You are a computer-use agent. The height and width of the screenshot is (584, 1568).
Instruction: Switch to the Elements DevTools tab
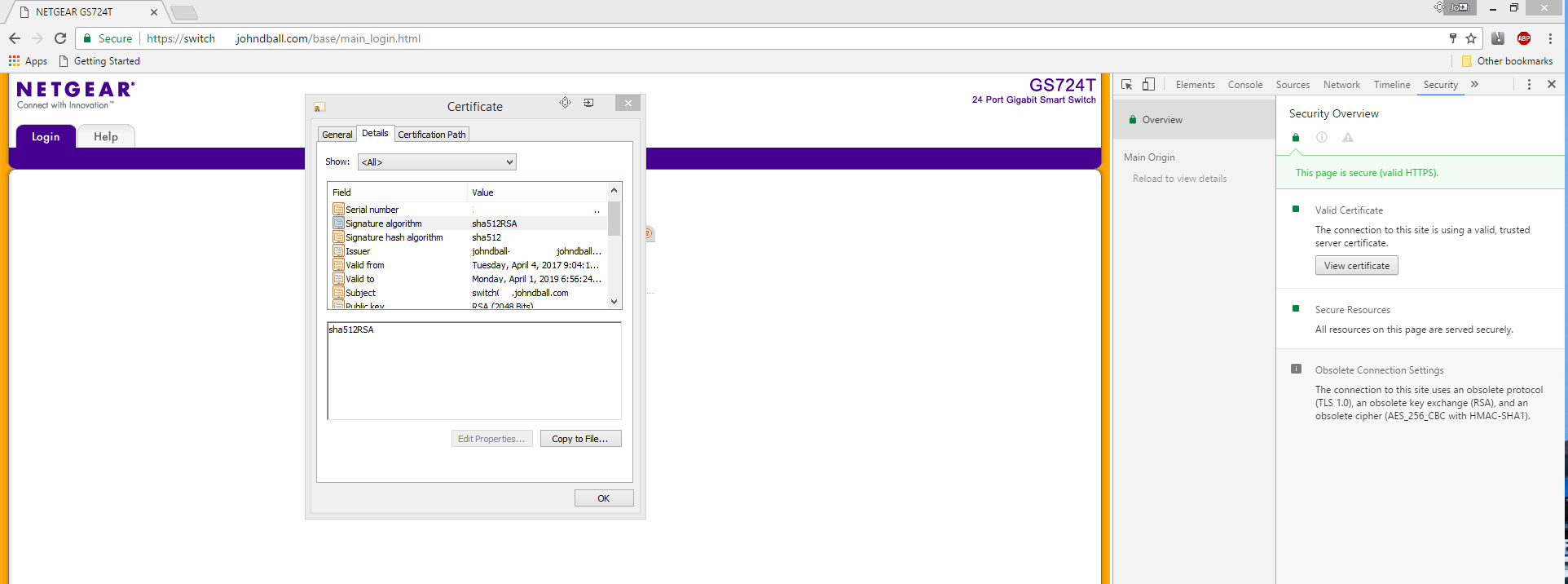(1196, 85)
